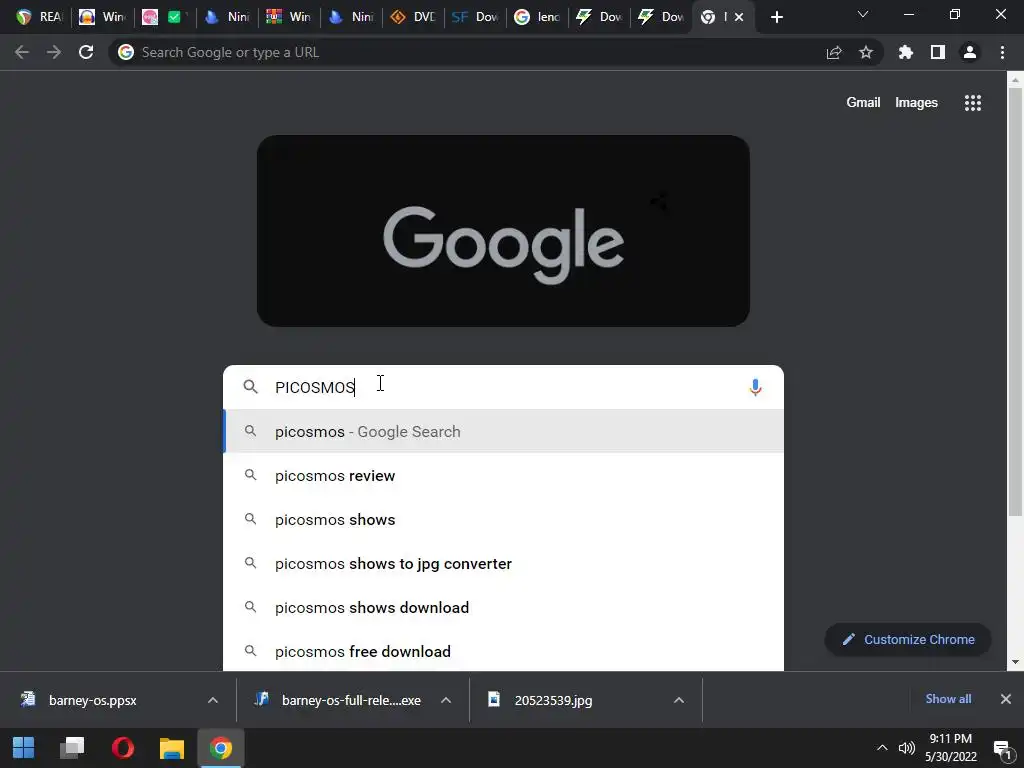This screenshot has width=1024, height=768.
Task: Show hidden system tray icons
Action: tap(882, 748)
